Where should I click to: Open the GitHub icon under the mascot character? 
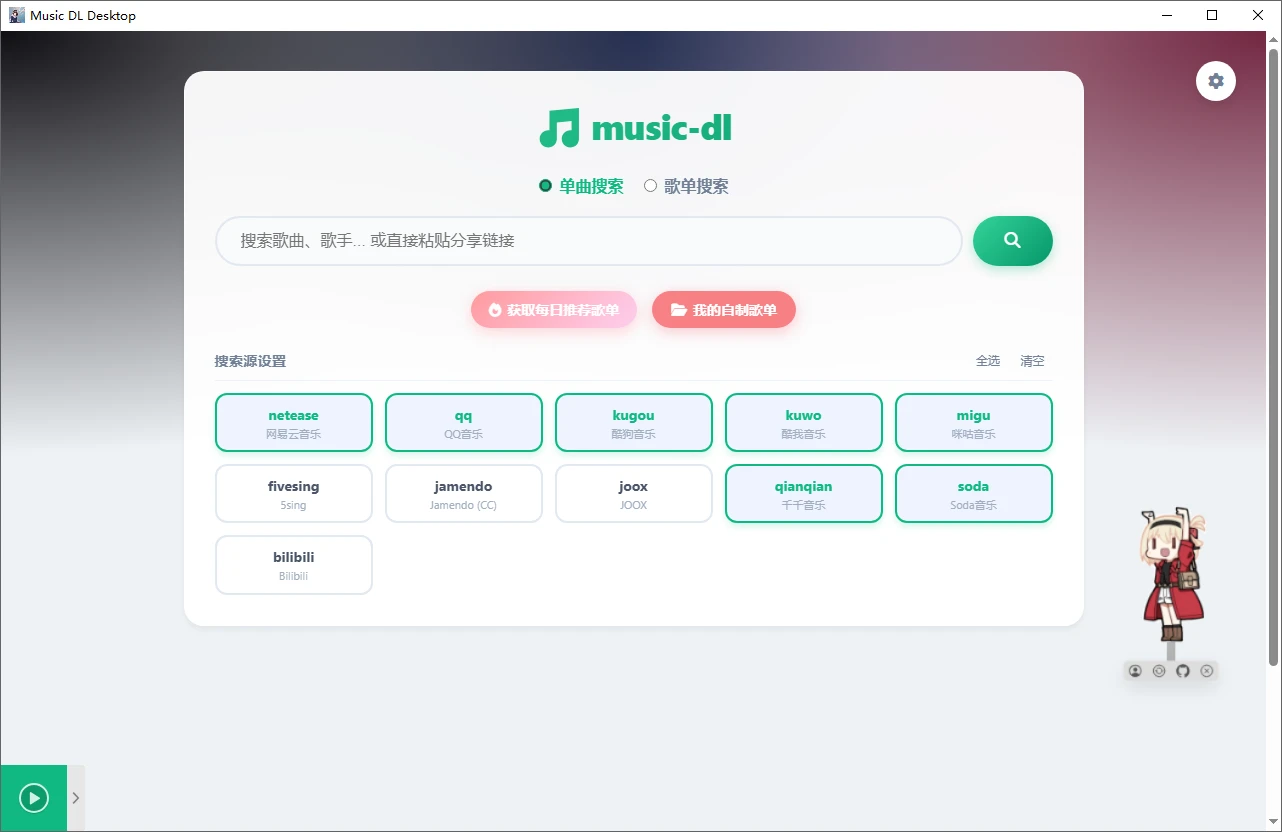1183,670
